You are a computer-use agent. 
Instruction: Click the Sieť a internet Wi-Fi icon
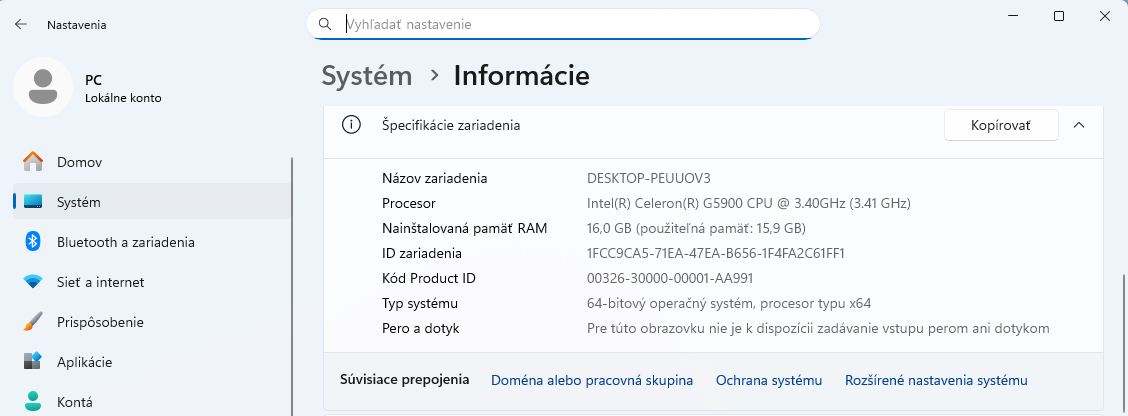(x=33, y=282)
